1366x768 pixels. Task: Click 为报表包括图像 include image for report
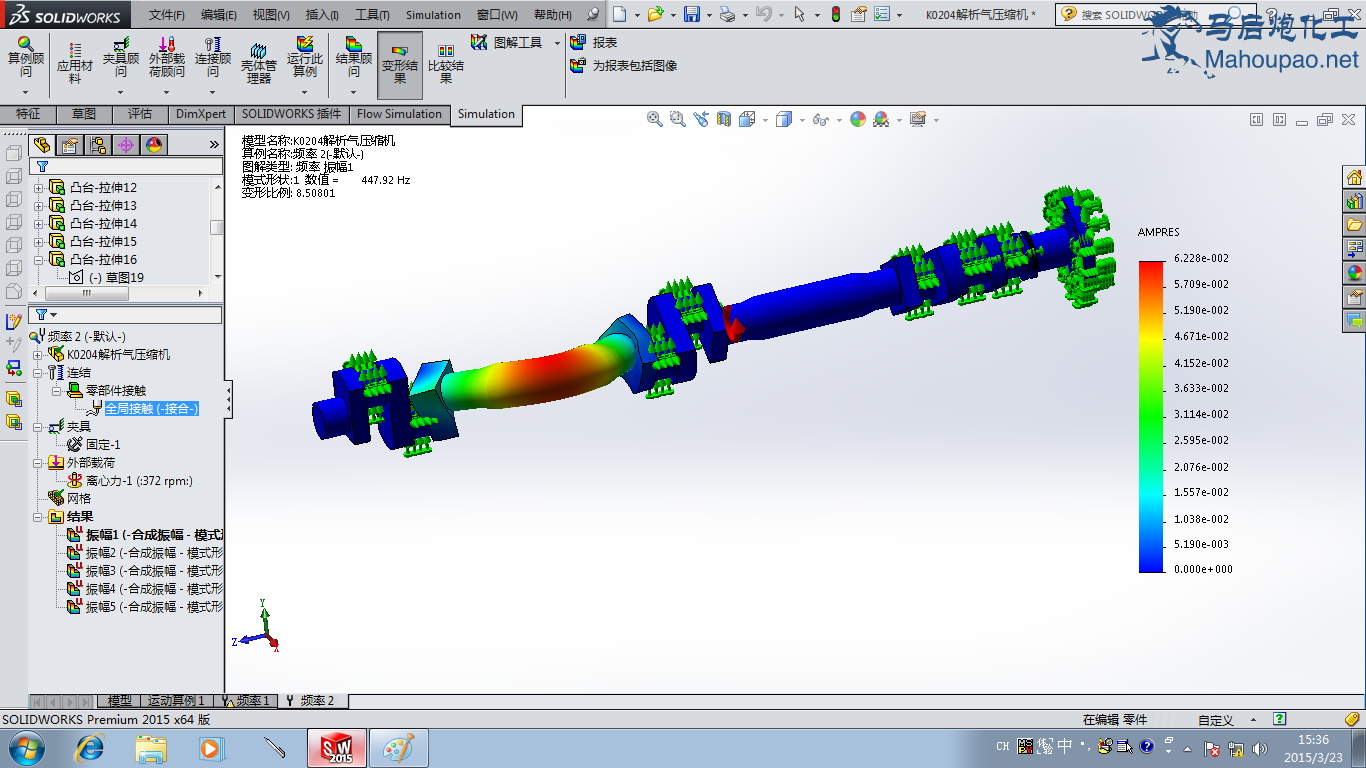point(624,65)
